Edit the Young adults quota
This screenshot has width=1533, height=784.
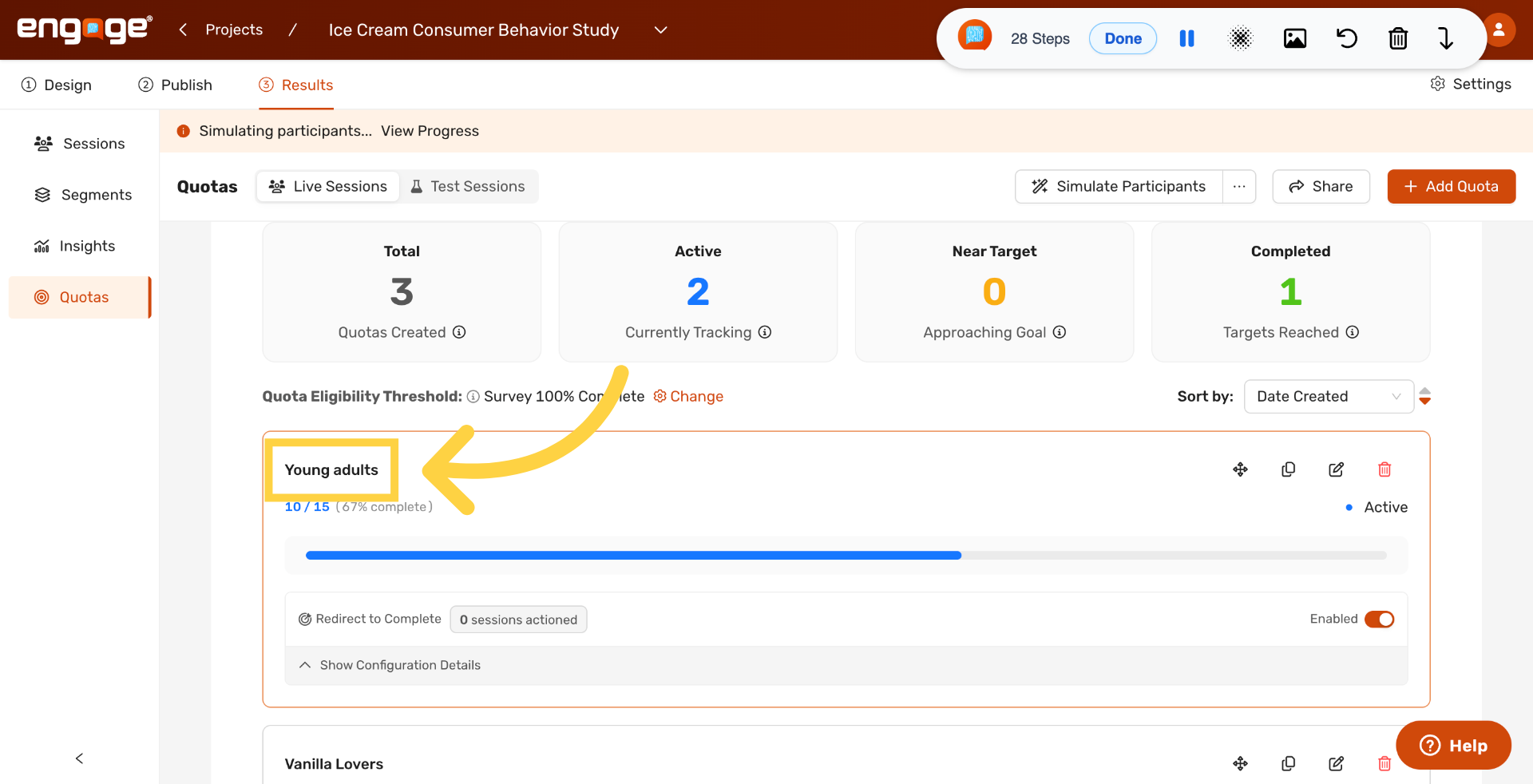[1336, 469]
